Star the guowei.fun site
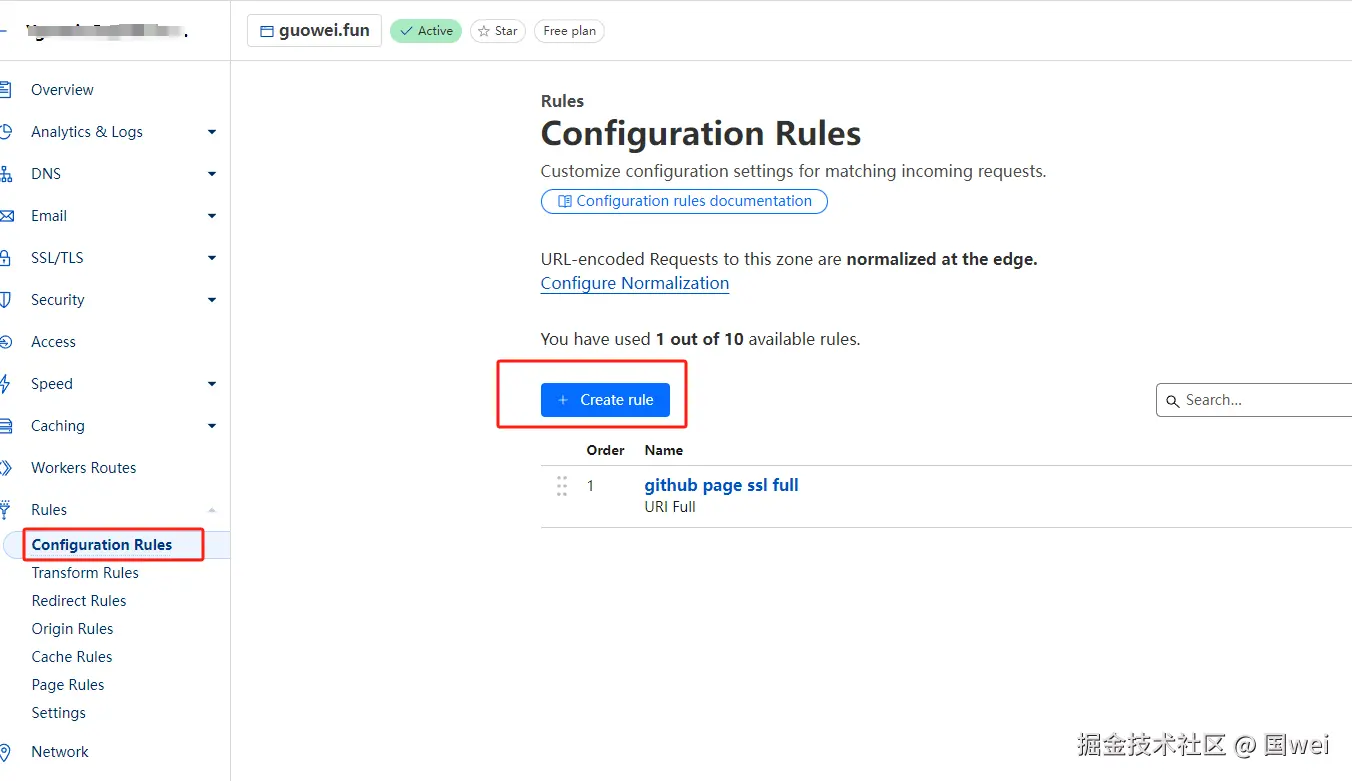 point(498,31)
